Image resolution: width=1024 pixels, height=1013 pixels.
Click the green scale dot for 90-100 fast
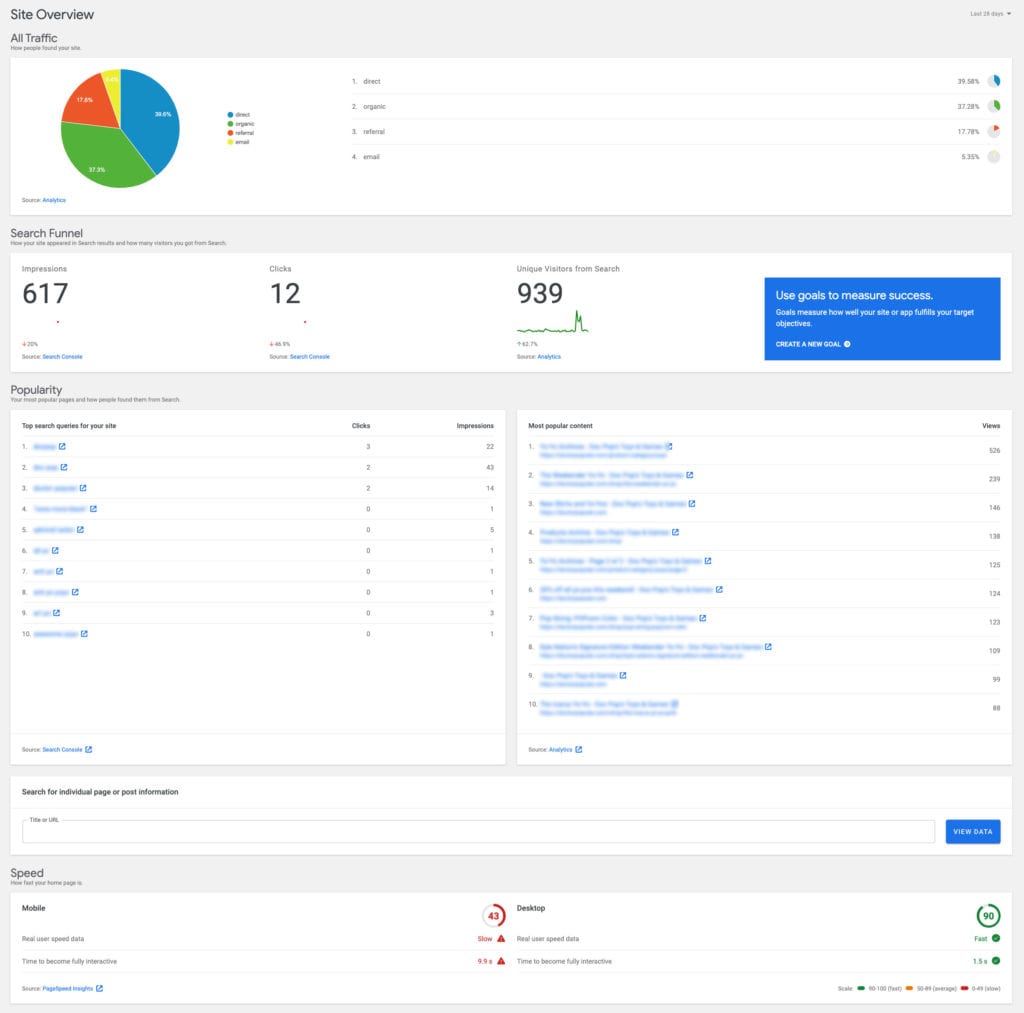click(861, 988)
